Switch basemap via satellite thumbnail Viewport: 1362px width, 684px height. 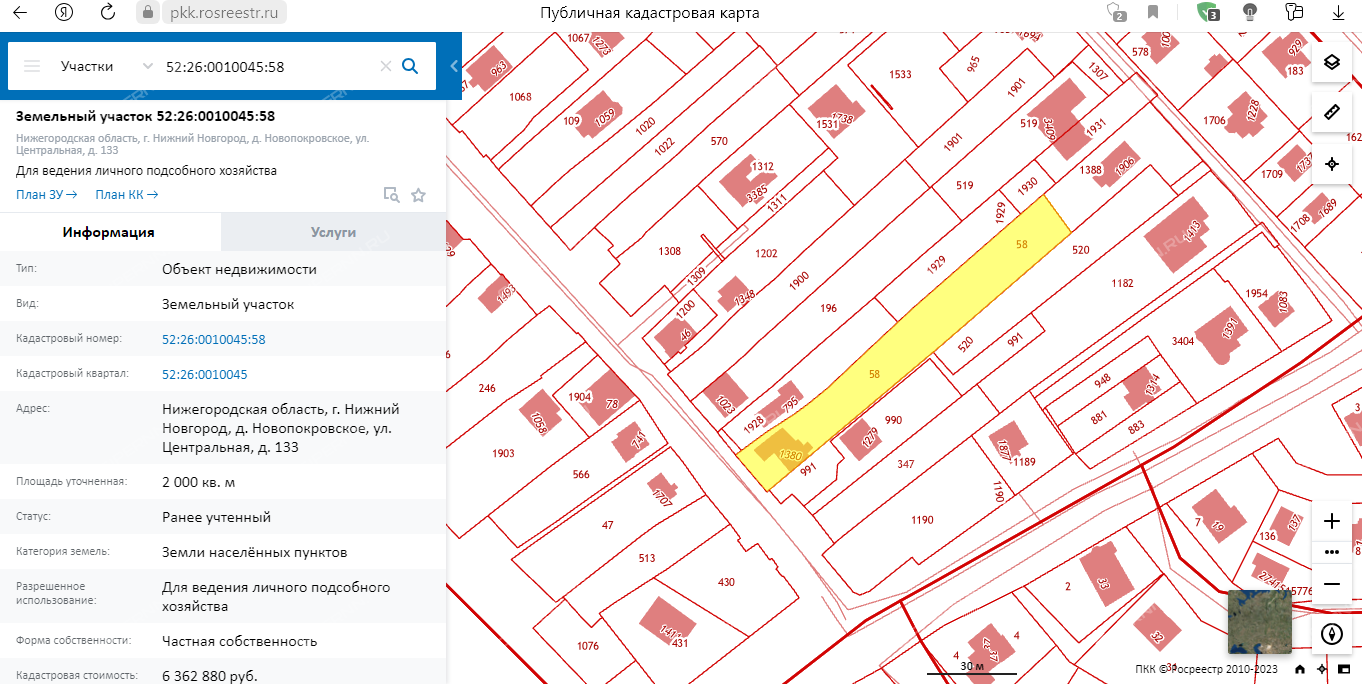[x=1259, y=621]
